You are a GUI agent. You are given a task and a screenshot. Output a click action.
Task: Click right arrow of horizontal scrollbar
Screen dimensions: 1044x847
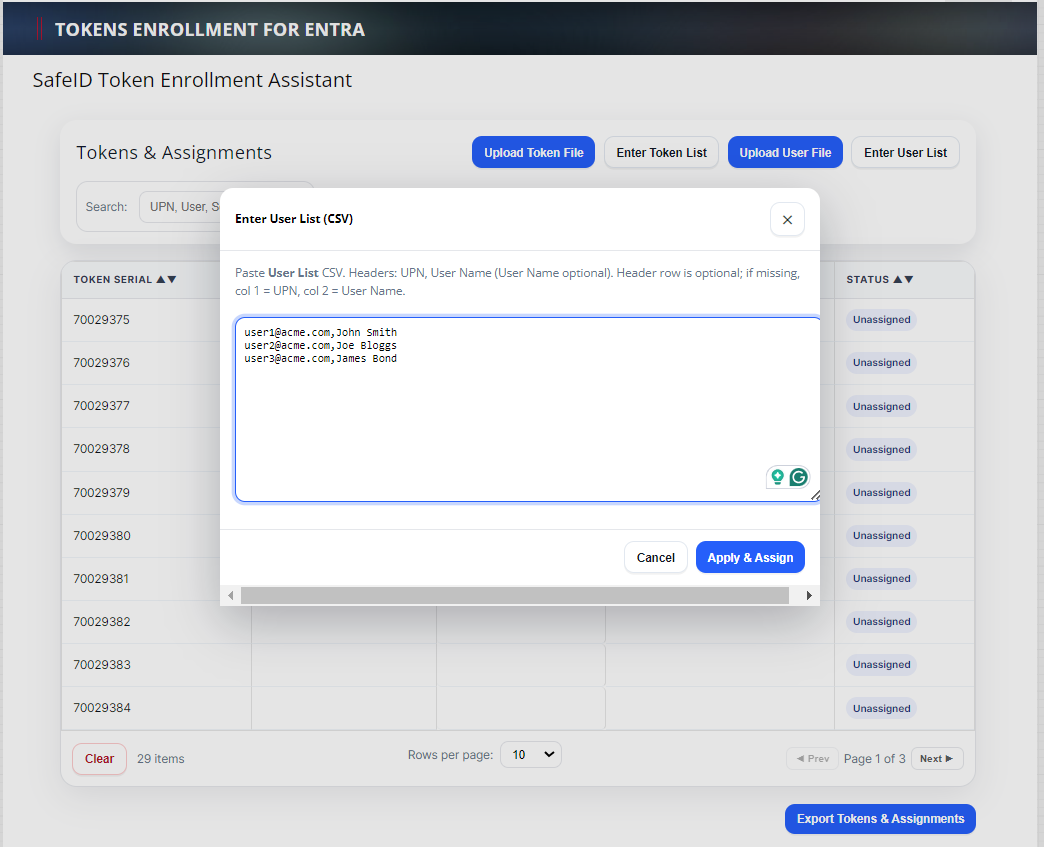808,596
